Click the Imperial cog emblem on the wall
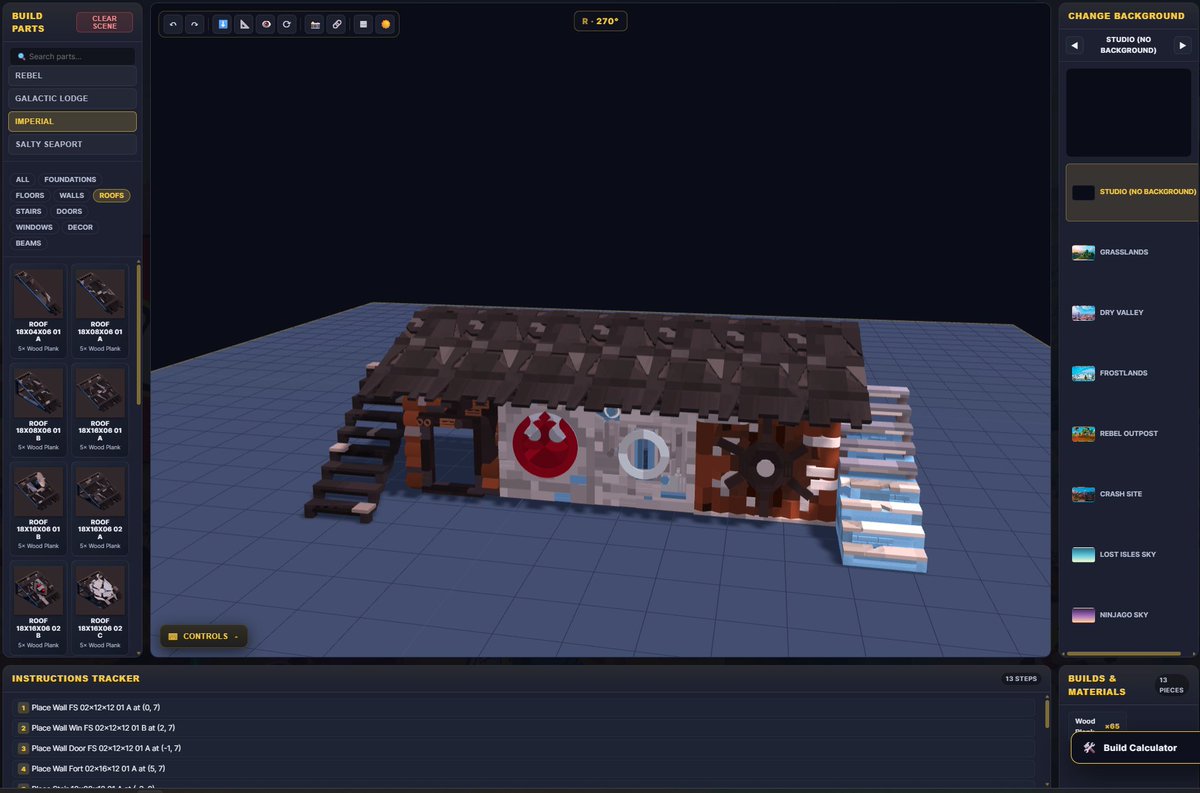Screen dimensions: 1200x793 [765, 466]
